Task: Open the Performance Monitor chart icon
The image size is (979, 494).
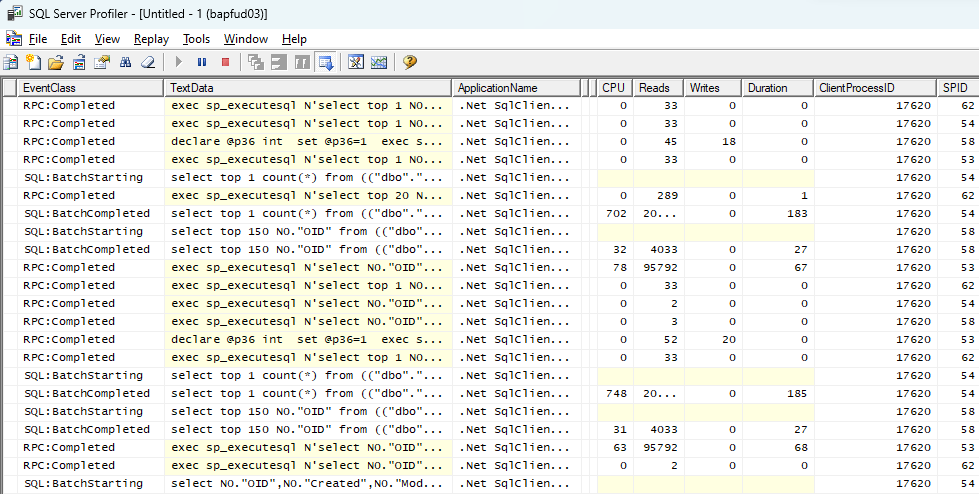Action: [x=378, y=62]
